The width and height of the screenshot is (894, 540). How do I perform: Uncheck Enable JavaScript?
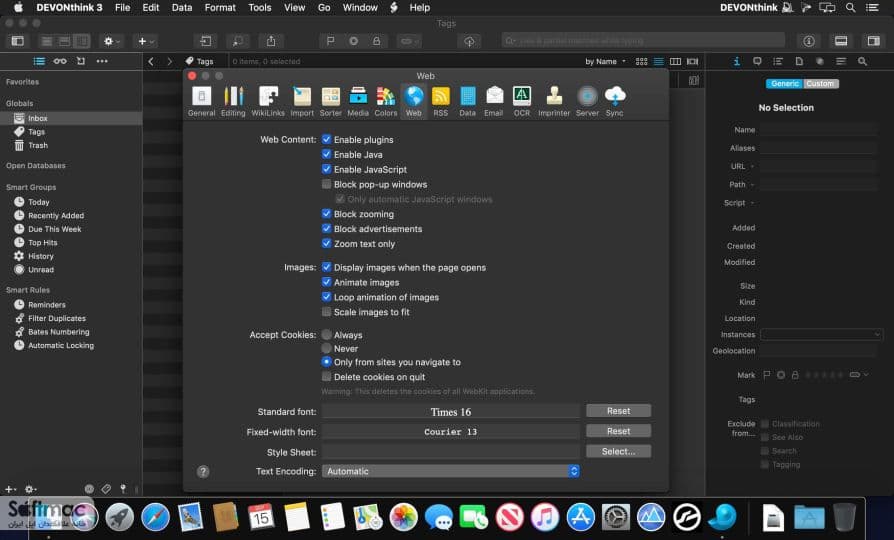326,169
